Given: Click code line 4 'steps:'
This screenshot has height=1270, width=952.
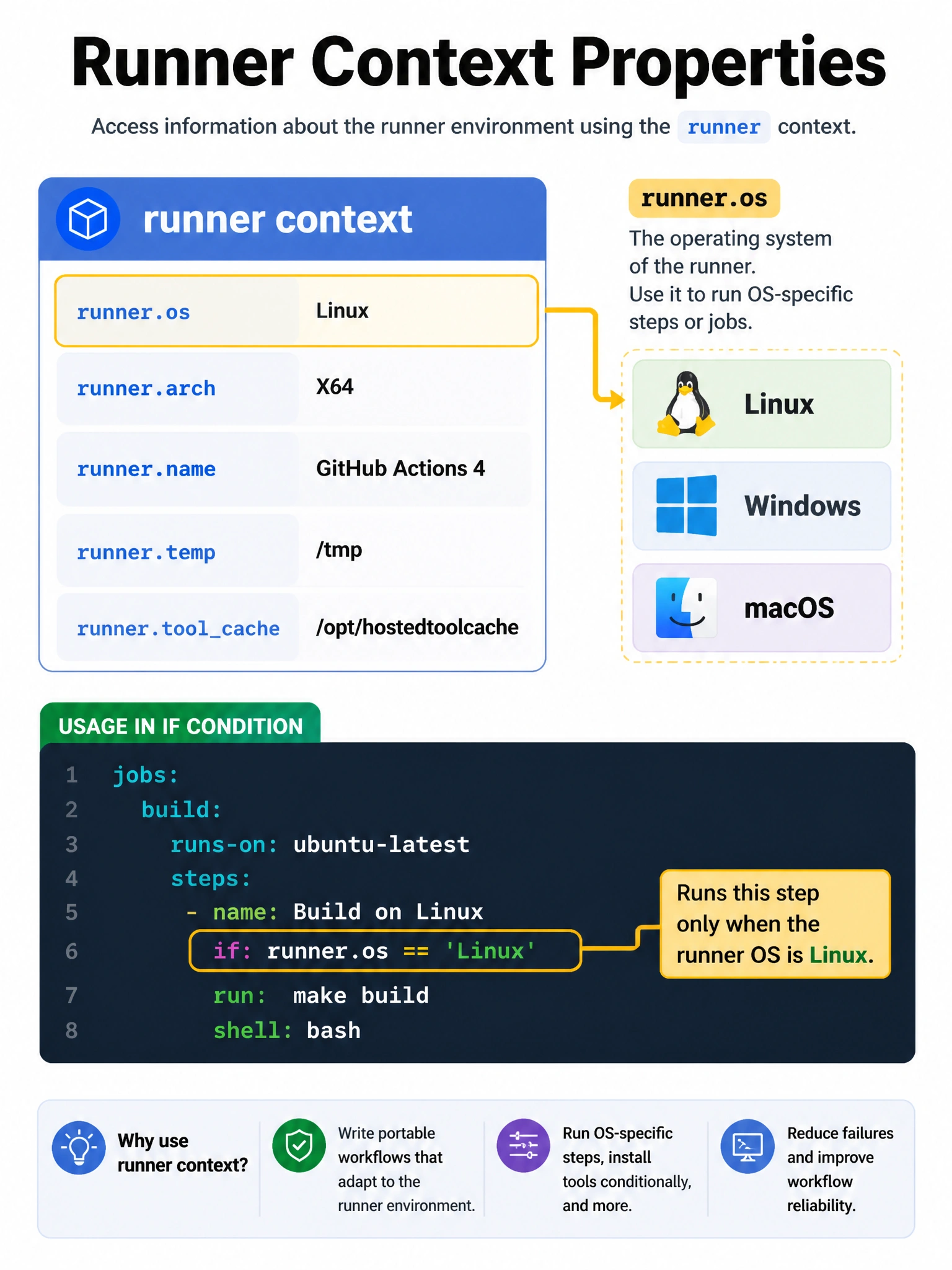Looking at the screenshot, I should (x=211, y=879).
